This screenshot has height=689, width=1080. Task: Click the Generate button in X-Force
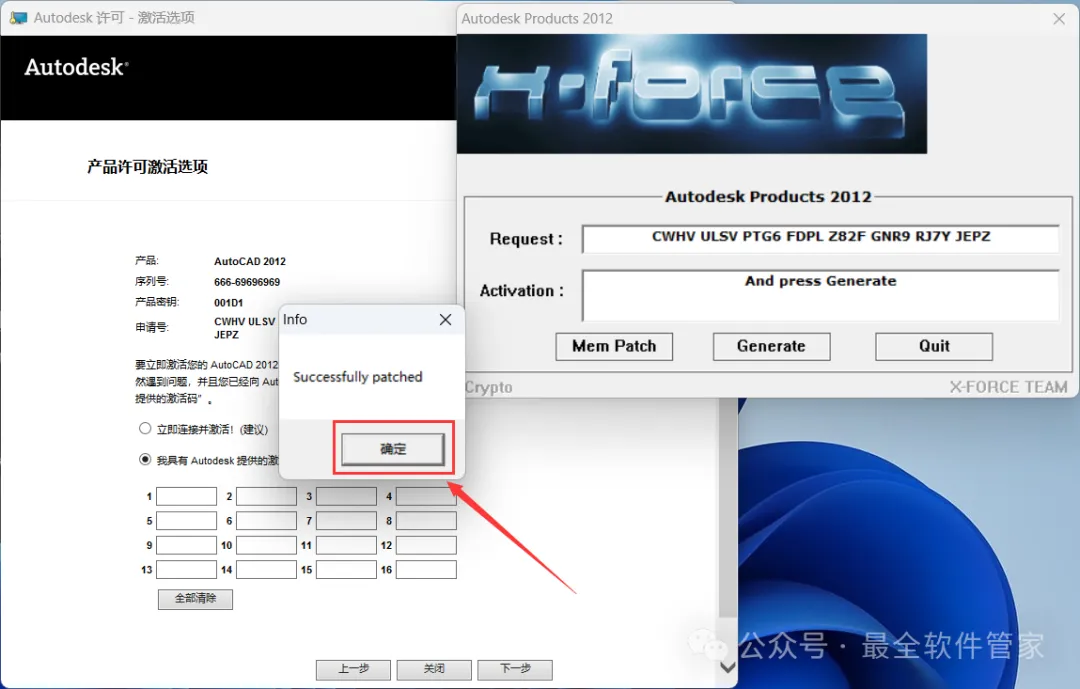tap(771, 346)
